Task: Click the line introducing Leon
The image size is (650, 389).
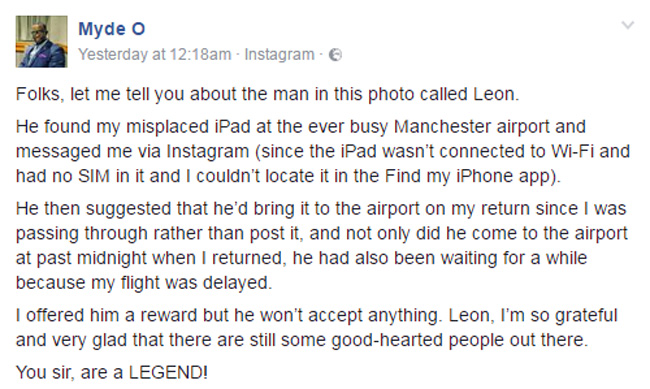Action: pyautogui.click(x=267, y=94)
